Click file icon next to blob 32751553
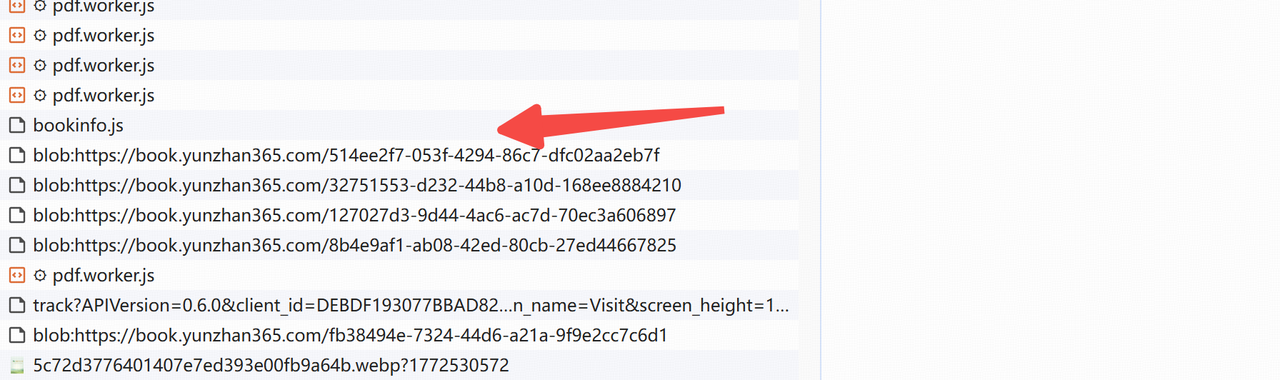 (16, 185)
